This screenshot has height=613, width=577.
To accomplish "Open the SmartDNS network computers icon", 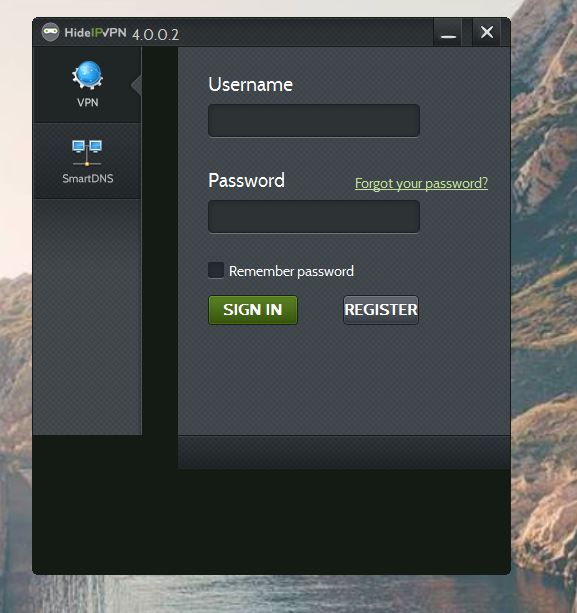I will (87, 153).
